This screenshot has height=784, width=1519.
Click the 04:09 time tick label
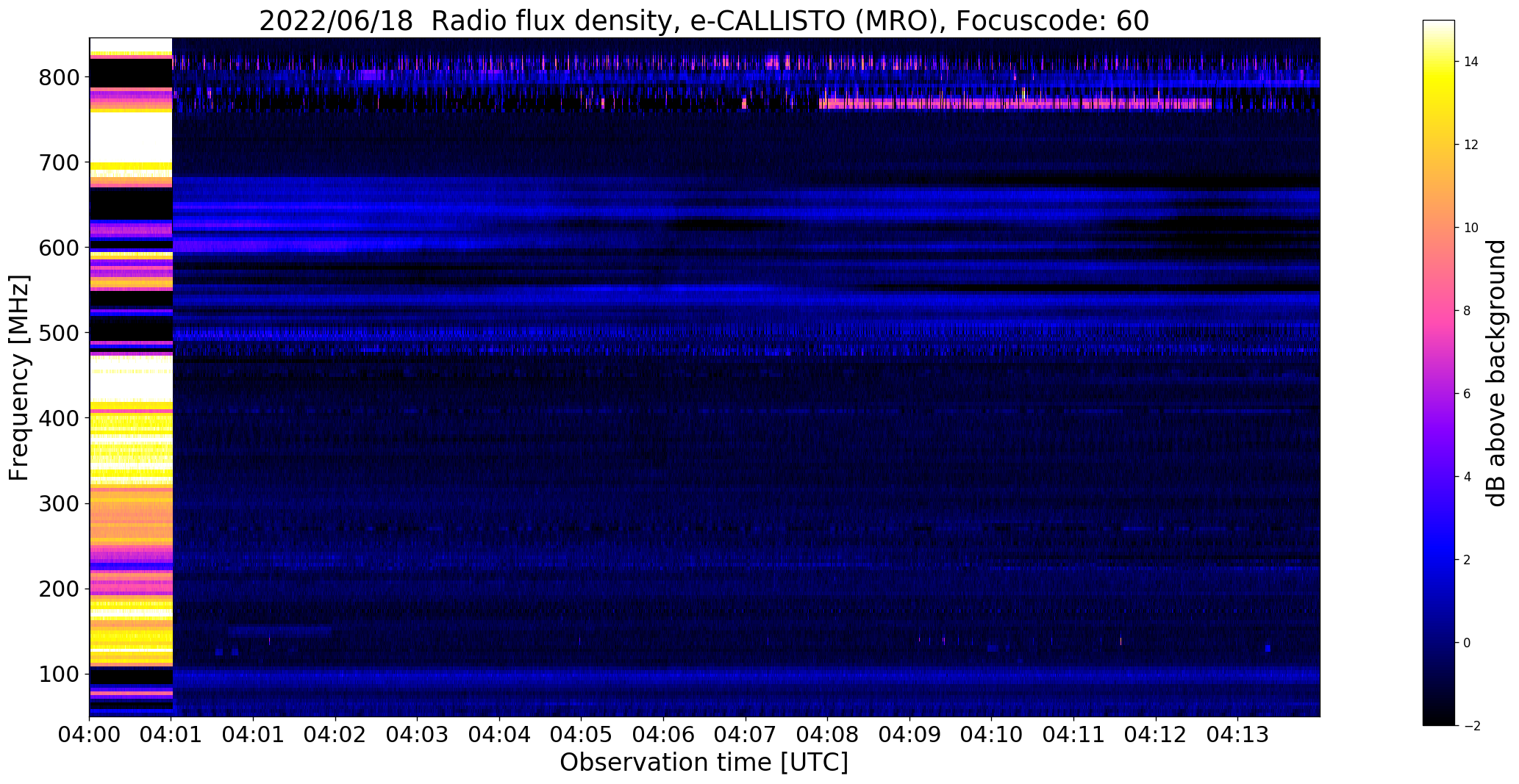[909, 734]
